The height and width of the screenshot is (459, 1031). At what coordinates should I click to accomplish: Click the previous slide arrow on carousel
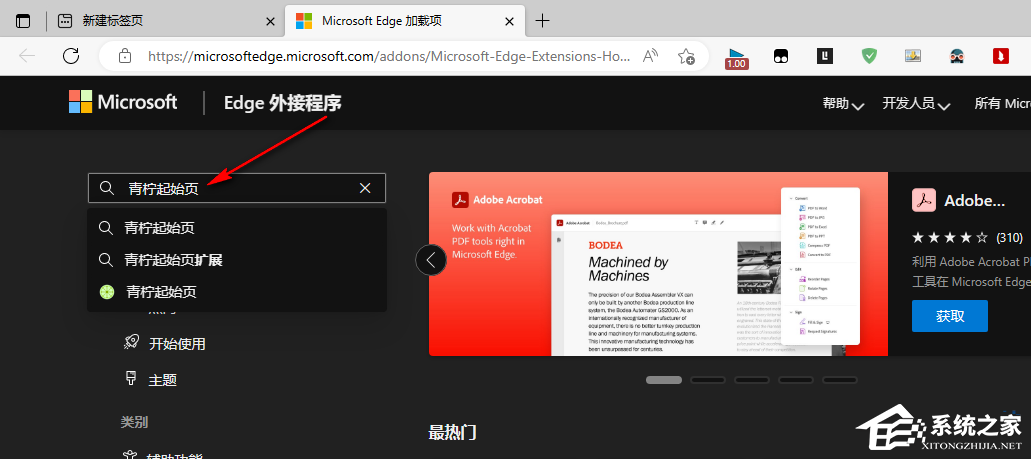(431, 260)
